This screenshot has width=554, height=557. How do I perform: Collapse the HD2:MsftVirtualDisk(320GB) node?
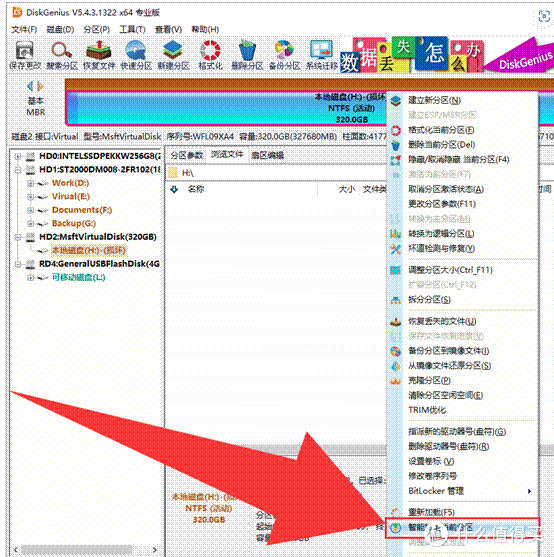coord(17,237)
